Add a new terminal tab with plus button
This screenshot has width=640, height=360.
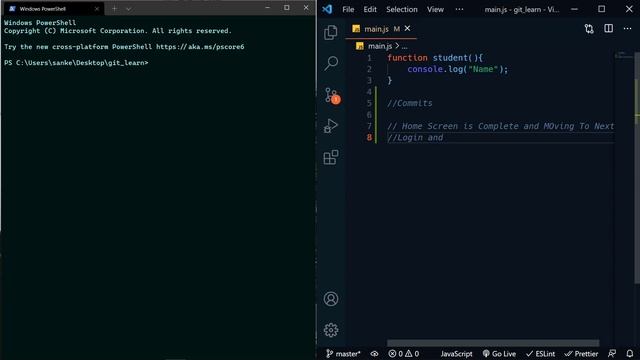[x=114, y=9]
